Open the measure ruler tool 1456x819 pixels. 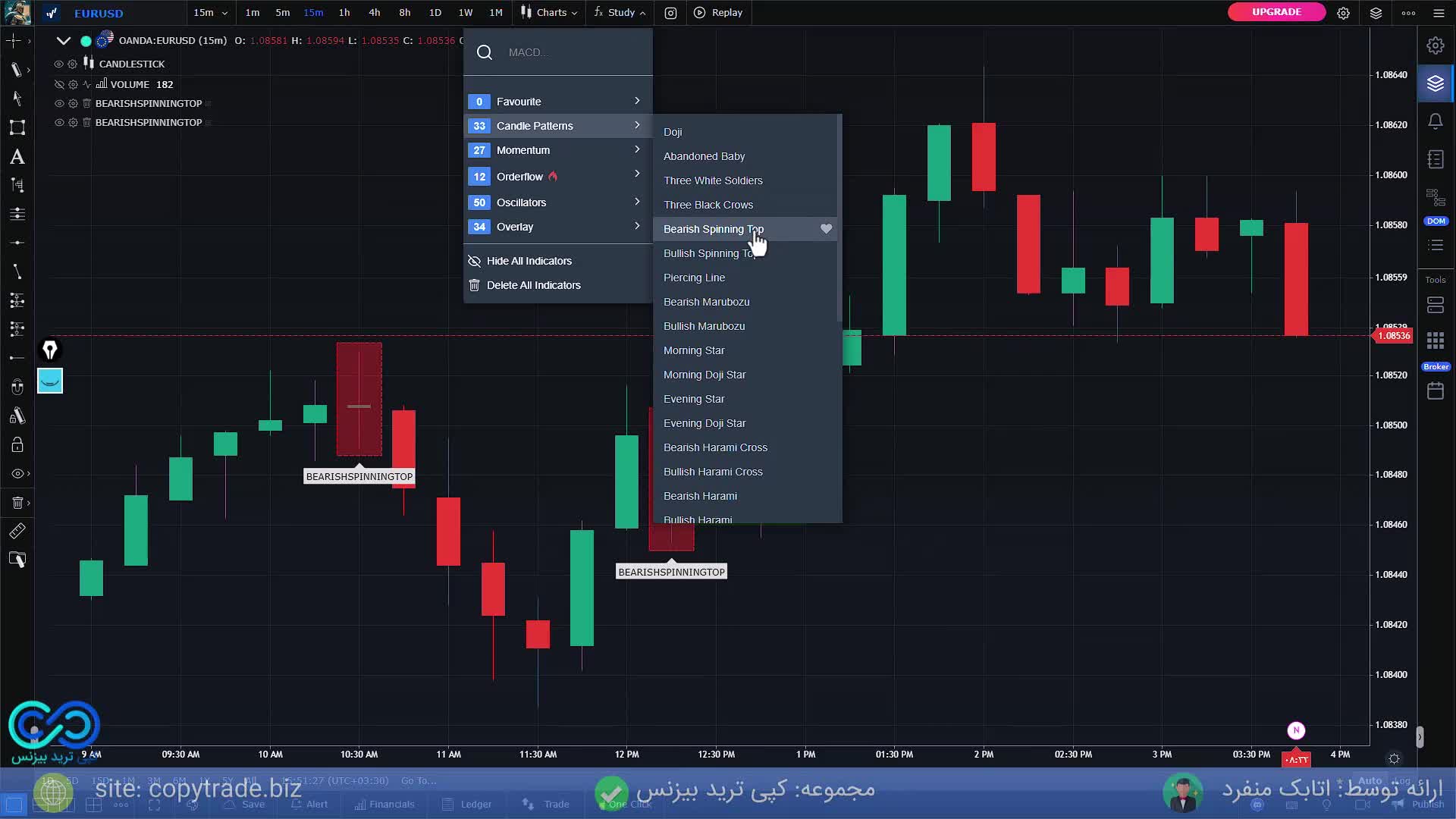[17, 531]
